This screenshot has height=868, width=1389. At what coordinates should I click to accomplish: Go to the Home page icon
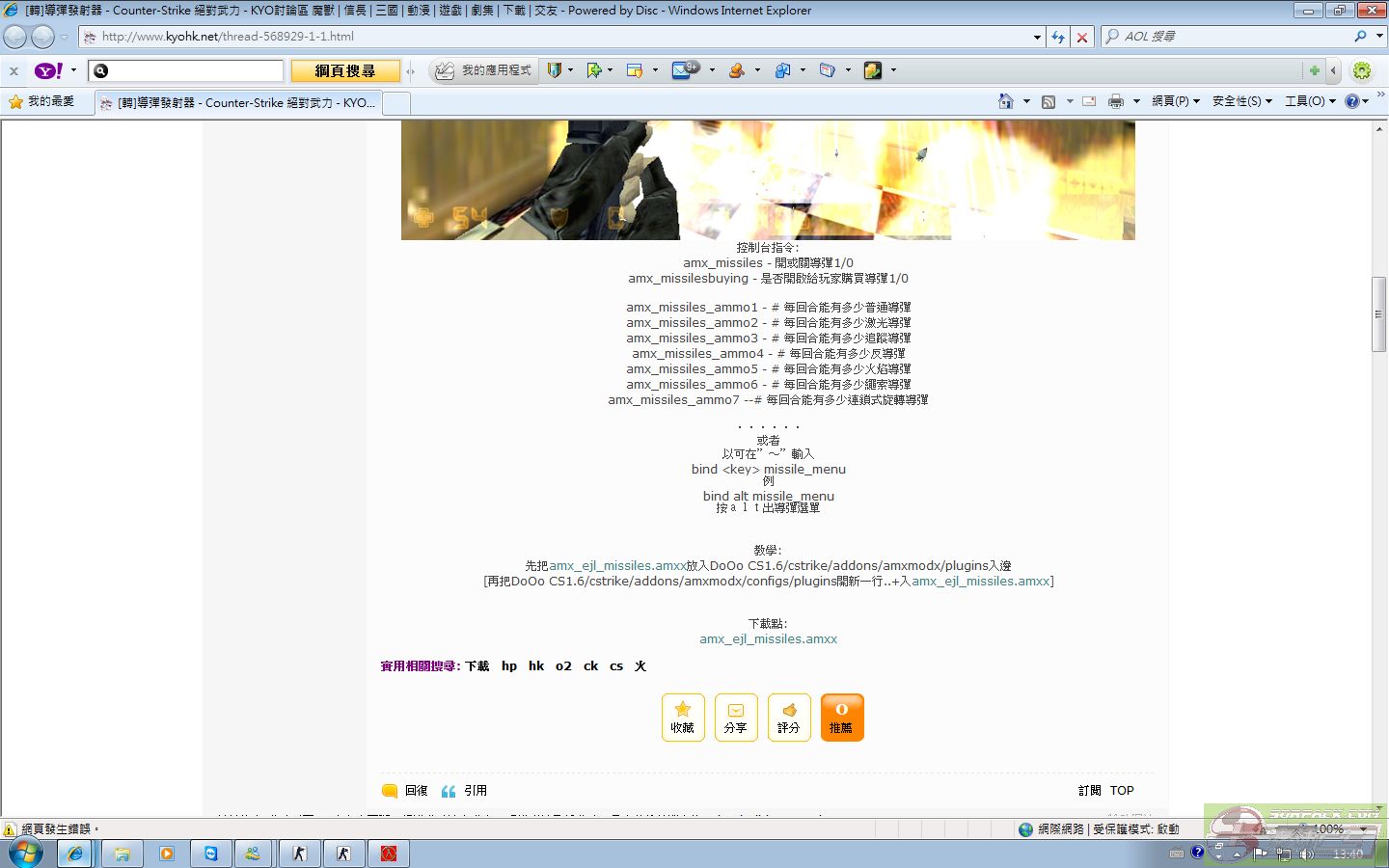pyautogui.click(x=1006, y=101)
